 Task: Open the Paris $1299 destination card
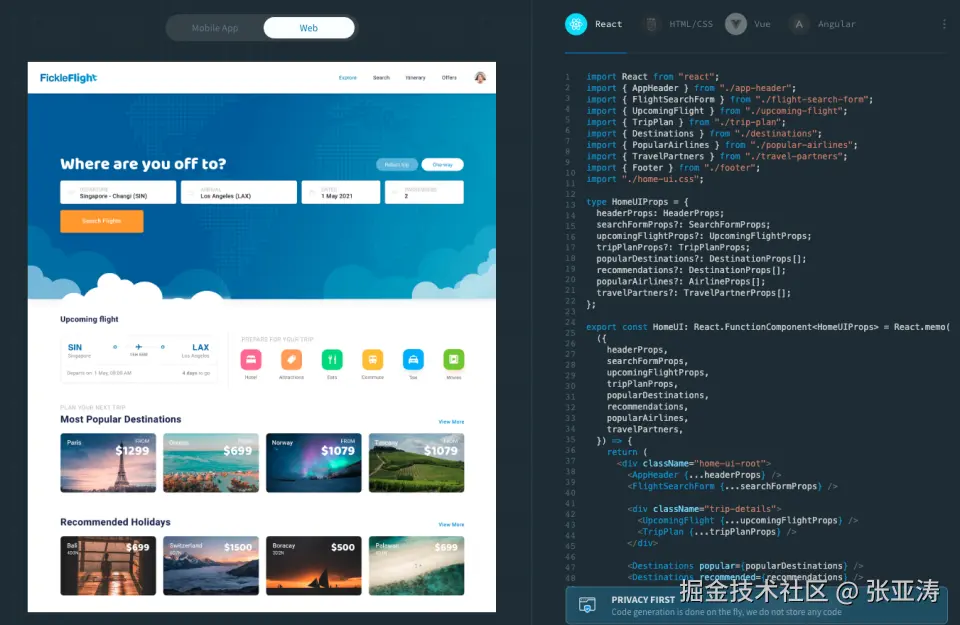click(108, 463)
